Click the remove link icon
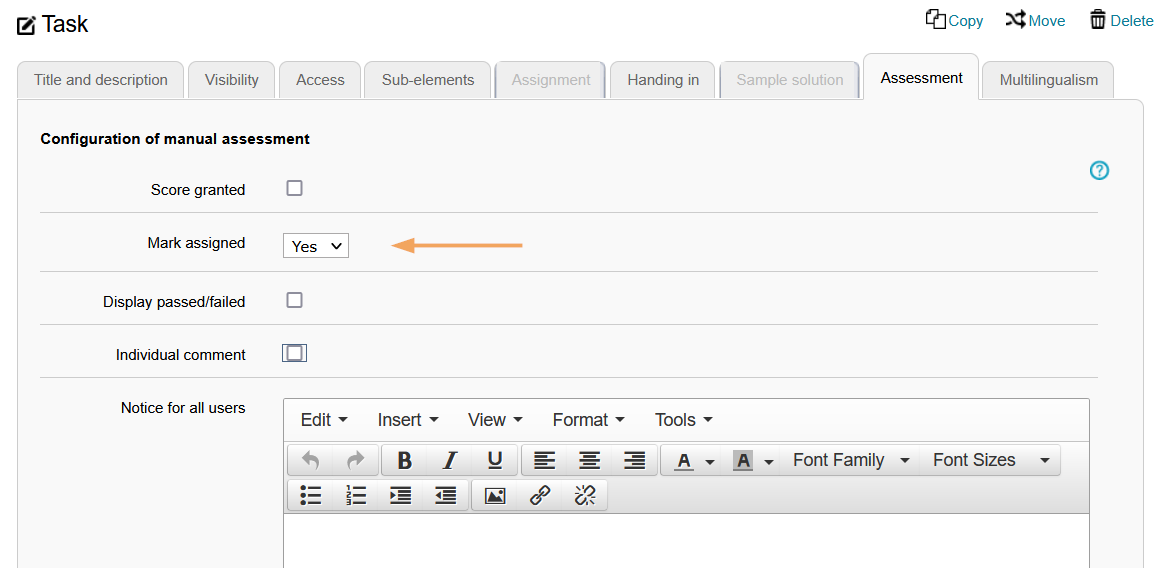 [x=585, y=495]
